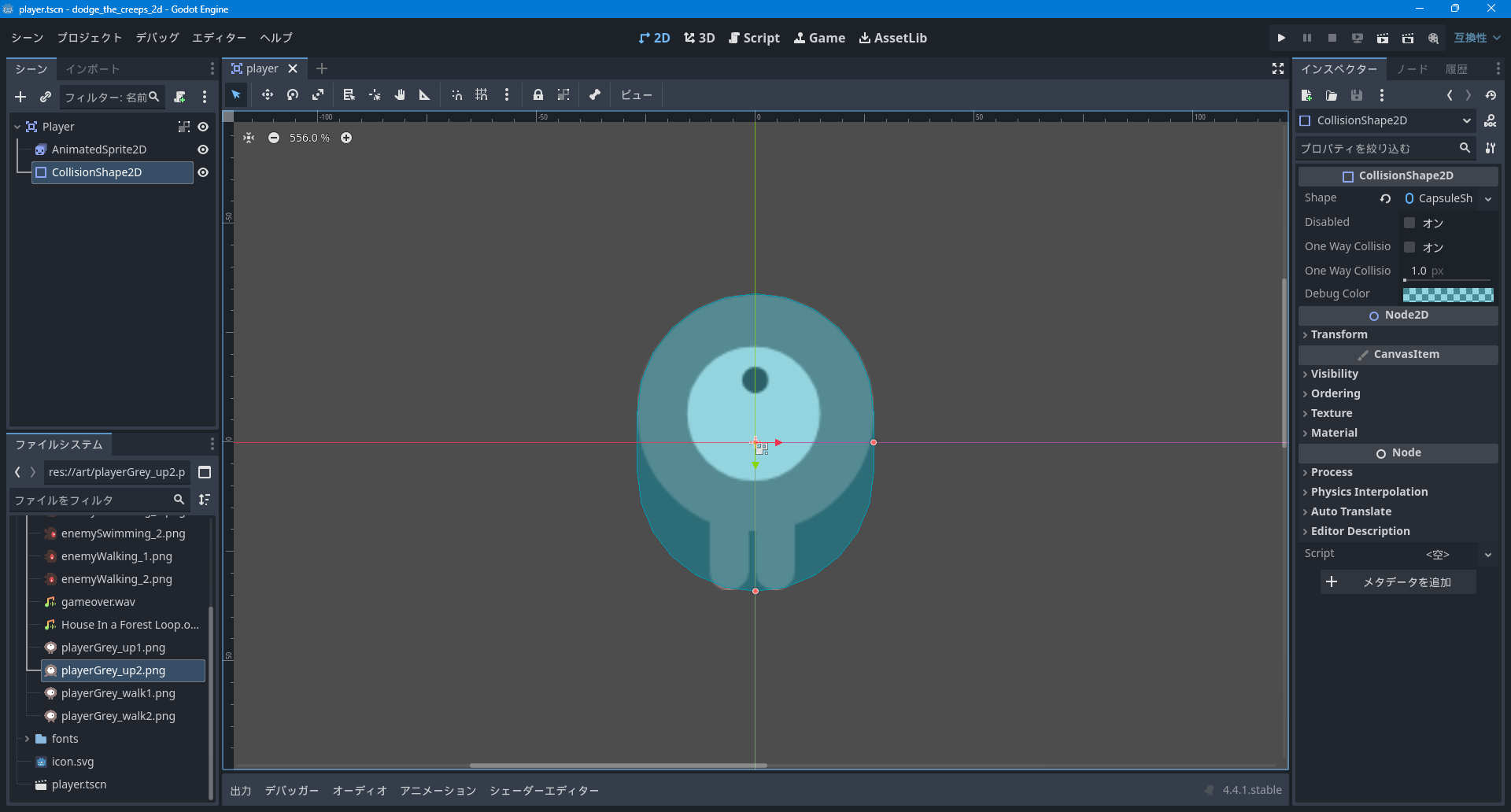Open object history icon in inspector
Screen dimensions: 1511x812
coord(1491,95)
